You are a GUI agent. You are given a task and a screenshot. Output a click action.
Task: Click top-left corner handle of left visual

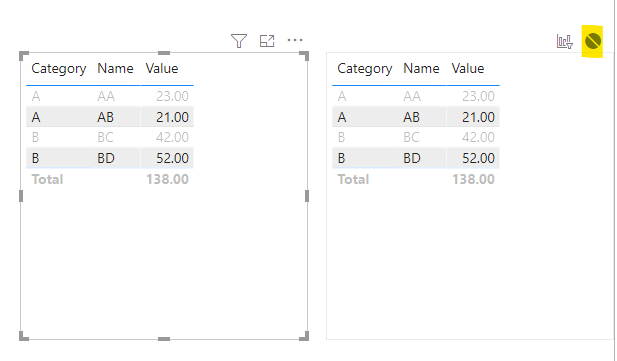[24, 56]
